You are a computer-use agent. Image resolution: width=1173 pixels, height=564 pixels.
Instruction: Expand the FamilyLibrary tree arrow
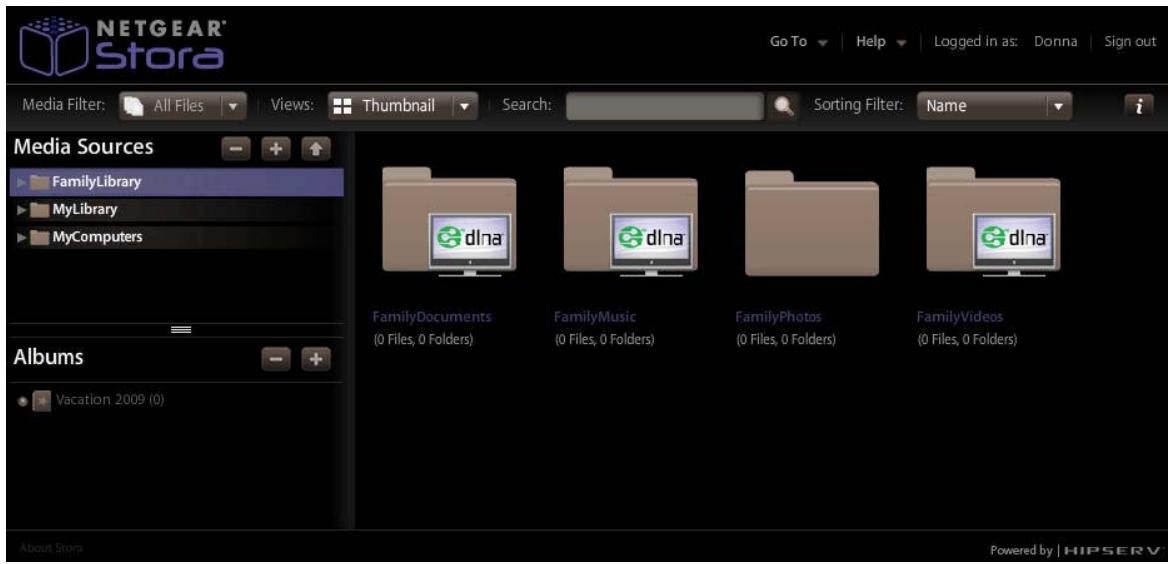tap(22, 182)
